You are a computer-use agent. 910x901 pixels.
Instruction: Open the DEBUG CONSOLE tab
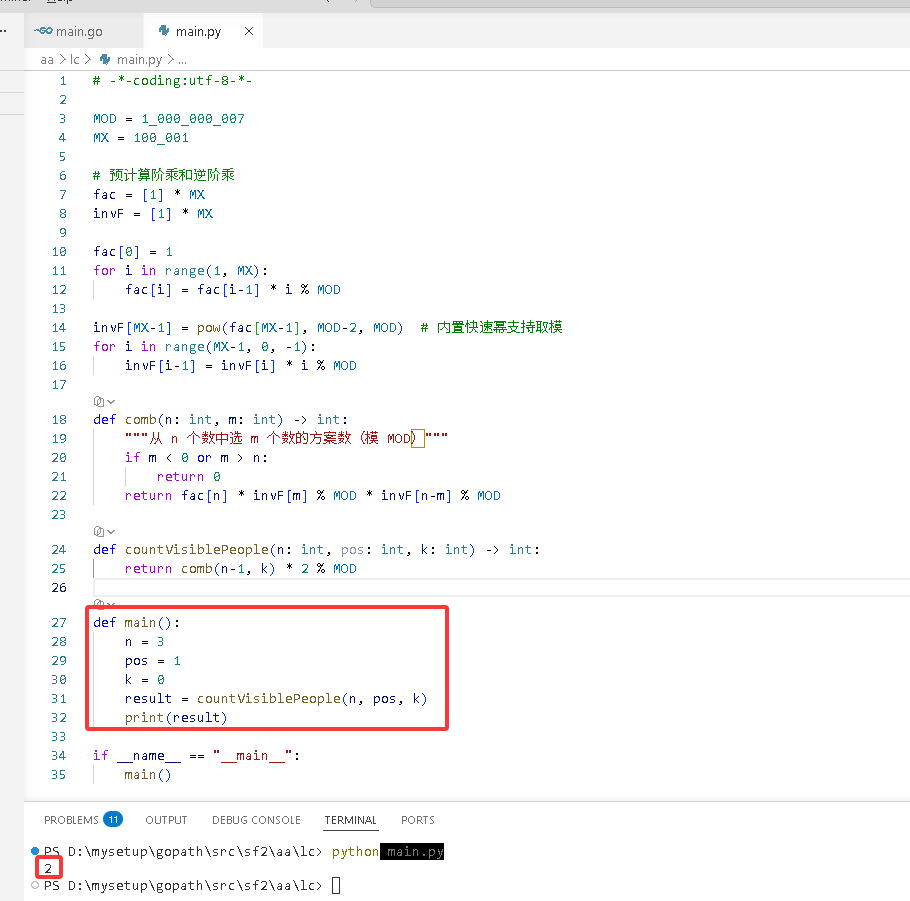(x=256, y=820)
